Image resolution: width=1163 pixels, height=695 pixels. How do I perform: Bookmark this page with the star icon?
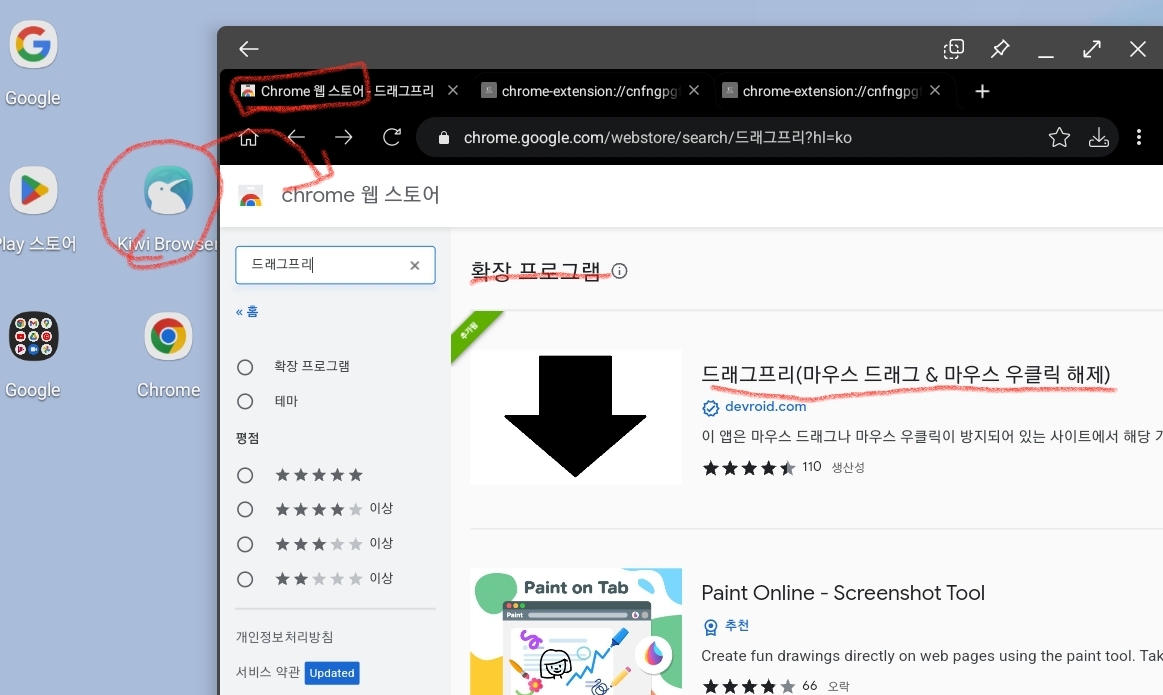1059,137
